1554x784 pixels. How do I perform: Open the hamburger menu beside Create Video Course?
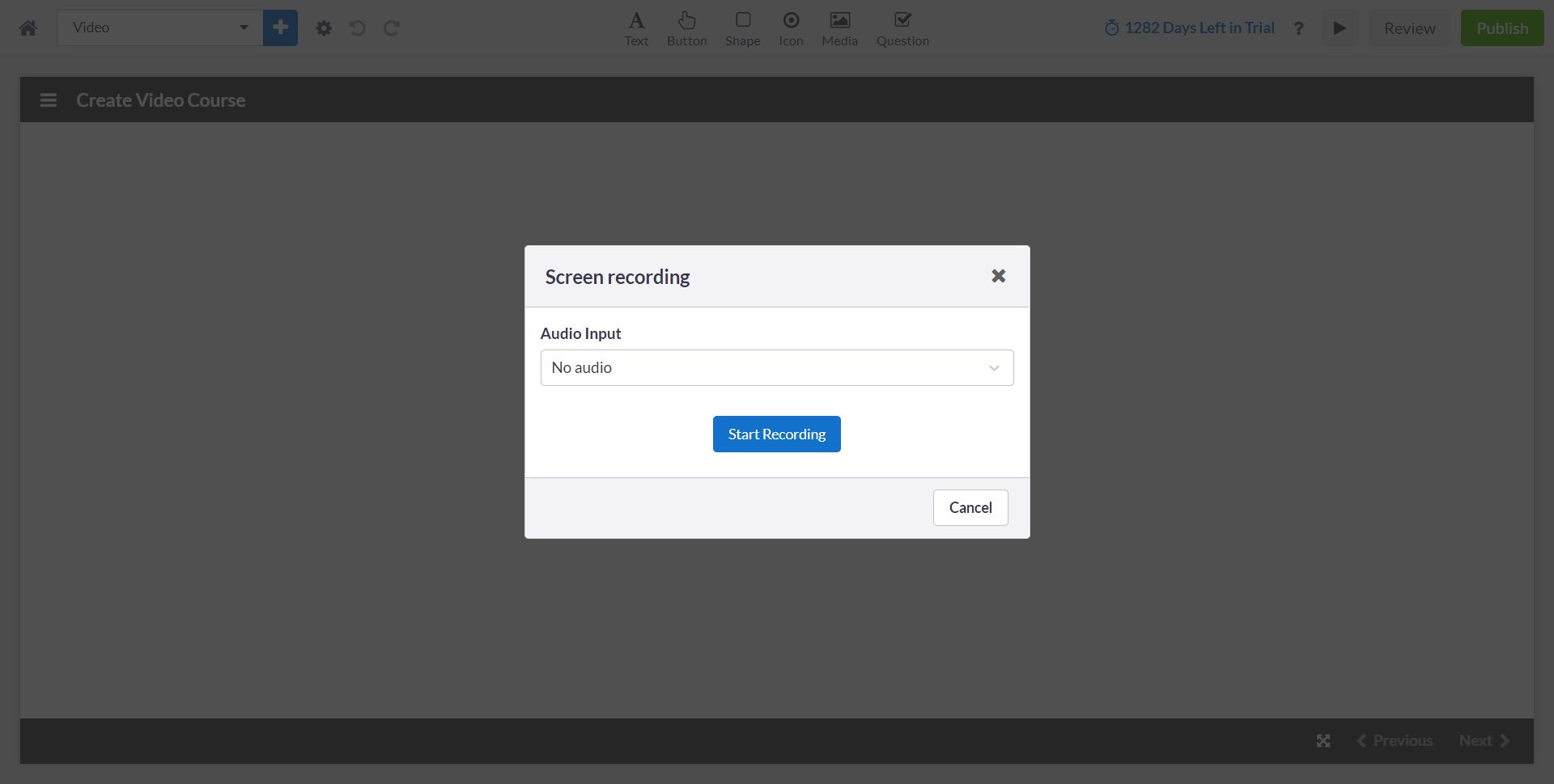(x=49, y=100)
